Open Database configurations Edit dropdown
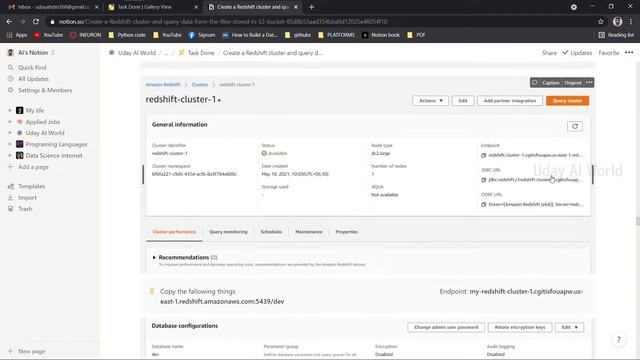Screen dimensions: 640x360 point(569,327)
